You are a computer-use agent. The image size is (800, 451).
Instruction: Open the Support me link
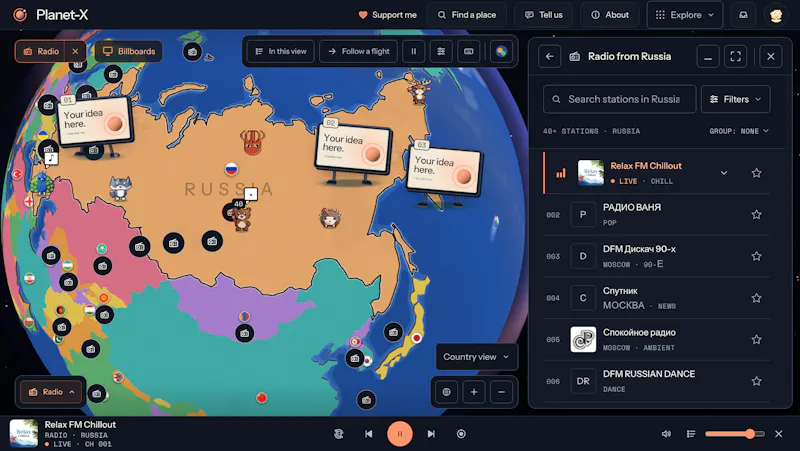click(x=388, y=15)
